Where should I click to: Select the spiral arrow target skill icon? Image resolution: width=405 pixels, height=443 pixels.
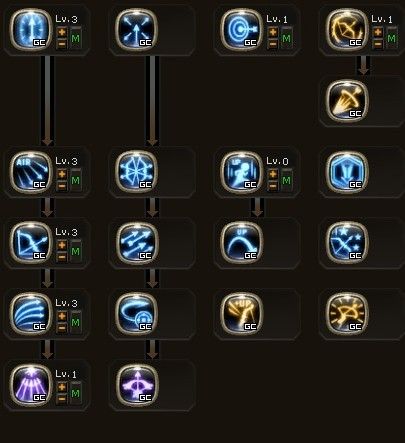pos(137,314)
